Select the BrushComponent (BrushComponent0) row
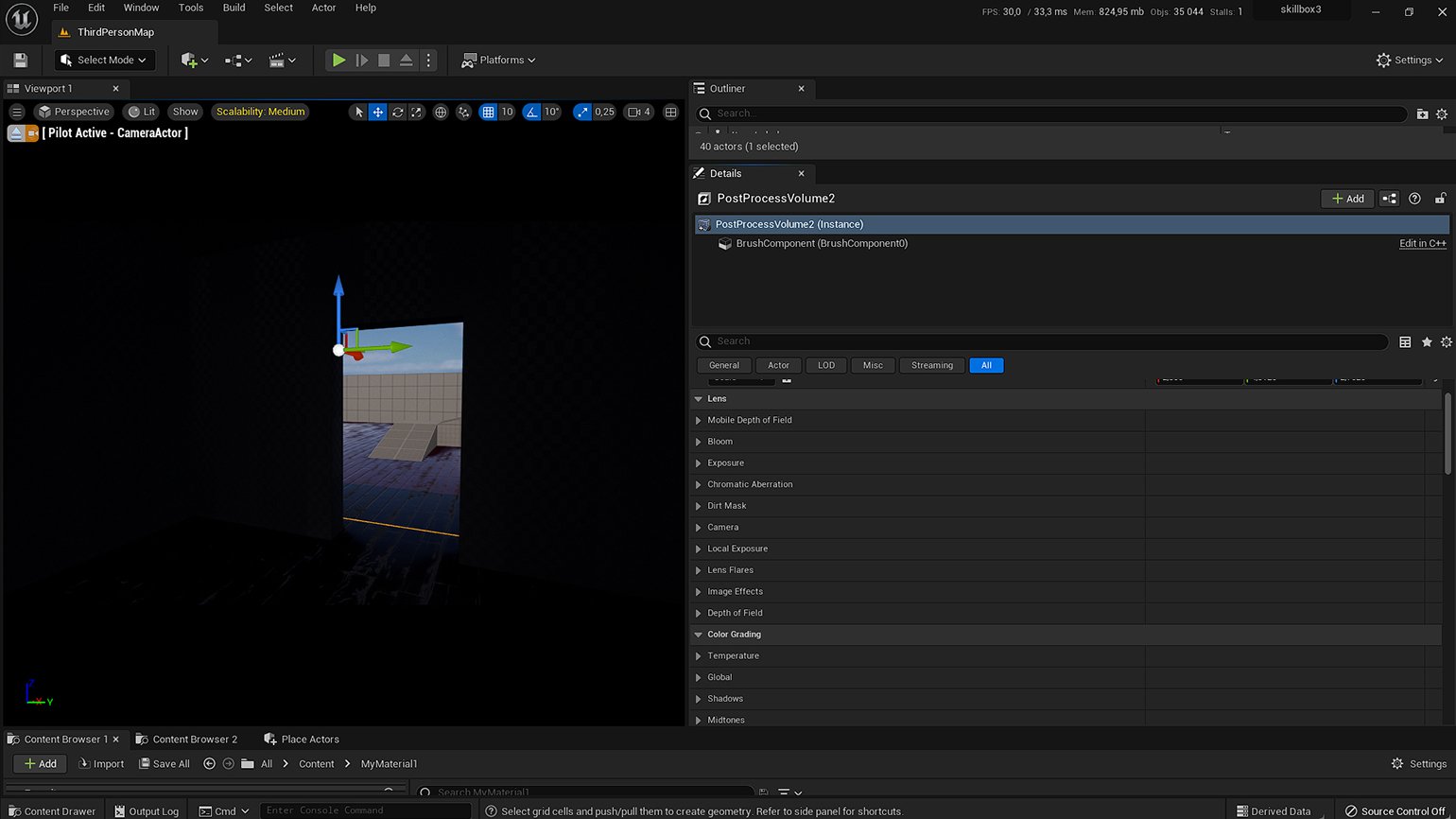Viewport: 1456px width, 819px height. pos(1072,243)
